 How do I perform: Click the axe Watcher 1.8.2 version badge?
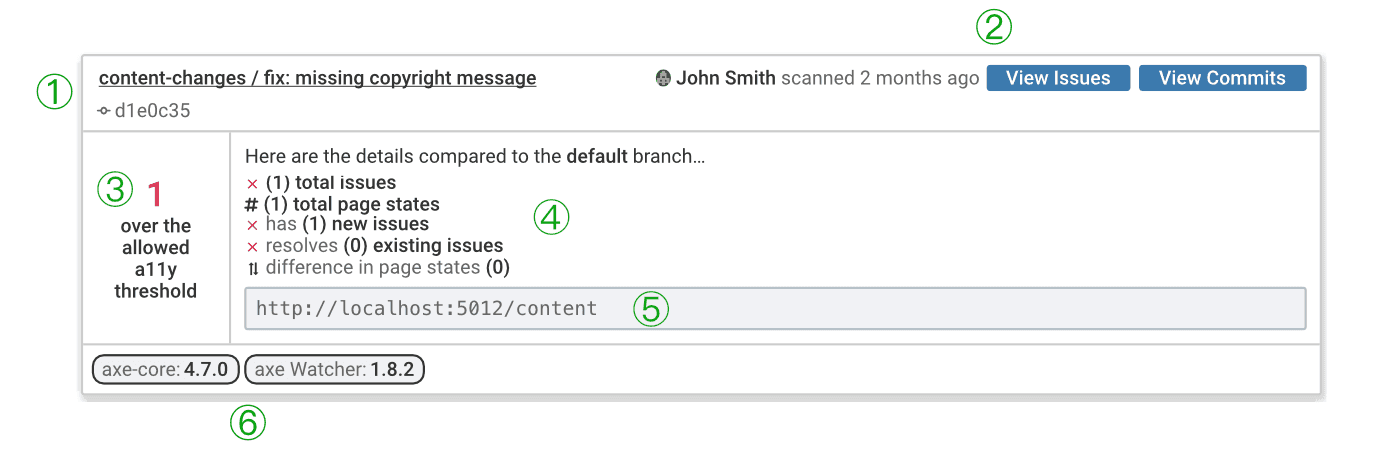(335, 370)
